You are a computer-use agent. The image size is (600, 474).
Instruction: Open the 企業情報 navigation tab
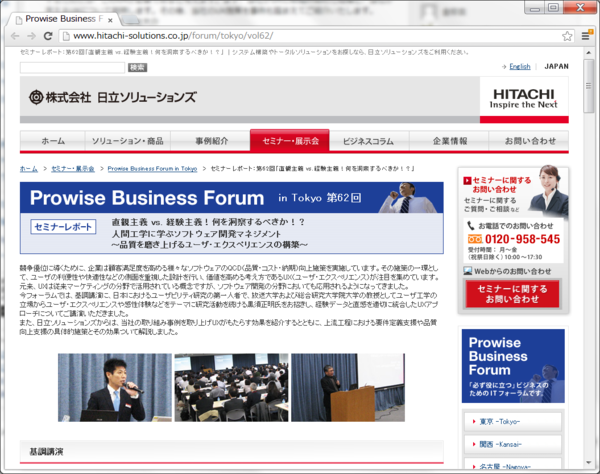click(450, 141)
